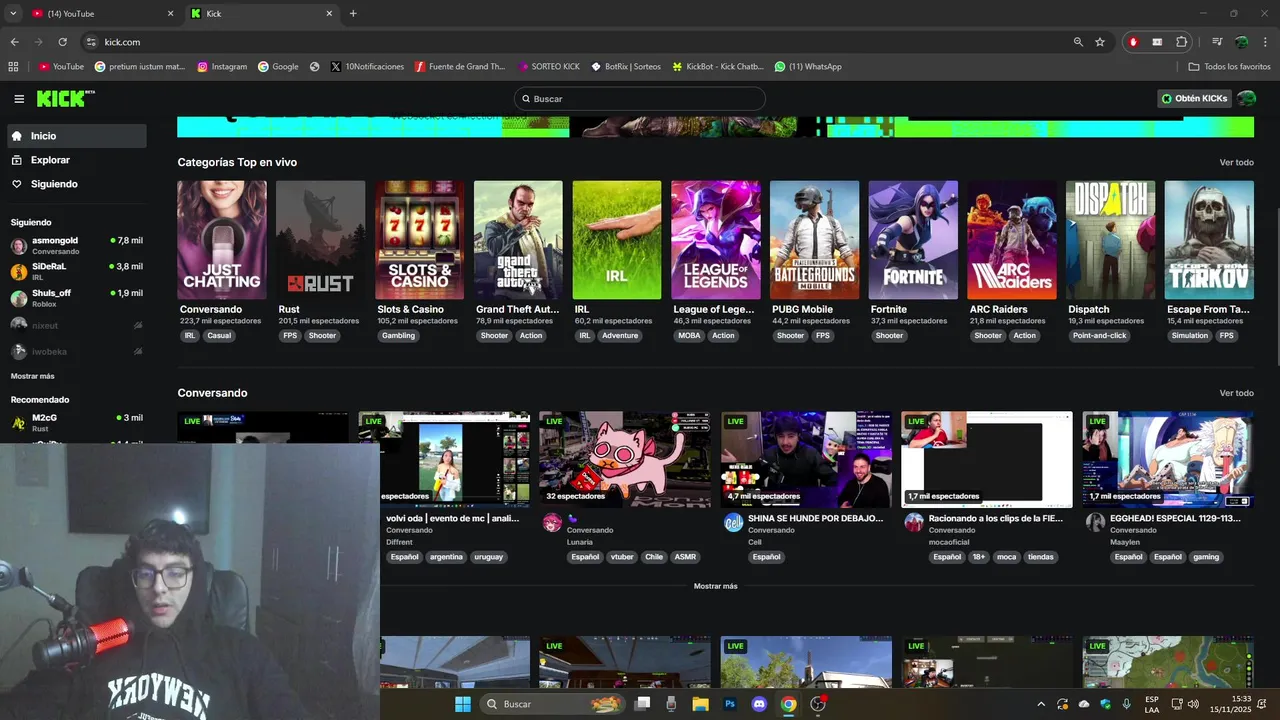Click the KICK logo

tap(65, 99)
